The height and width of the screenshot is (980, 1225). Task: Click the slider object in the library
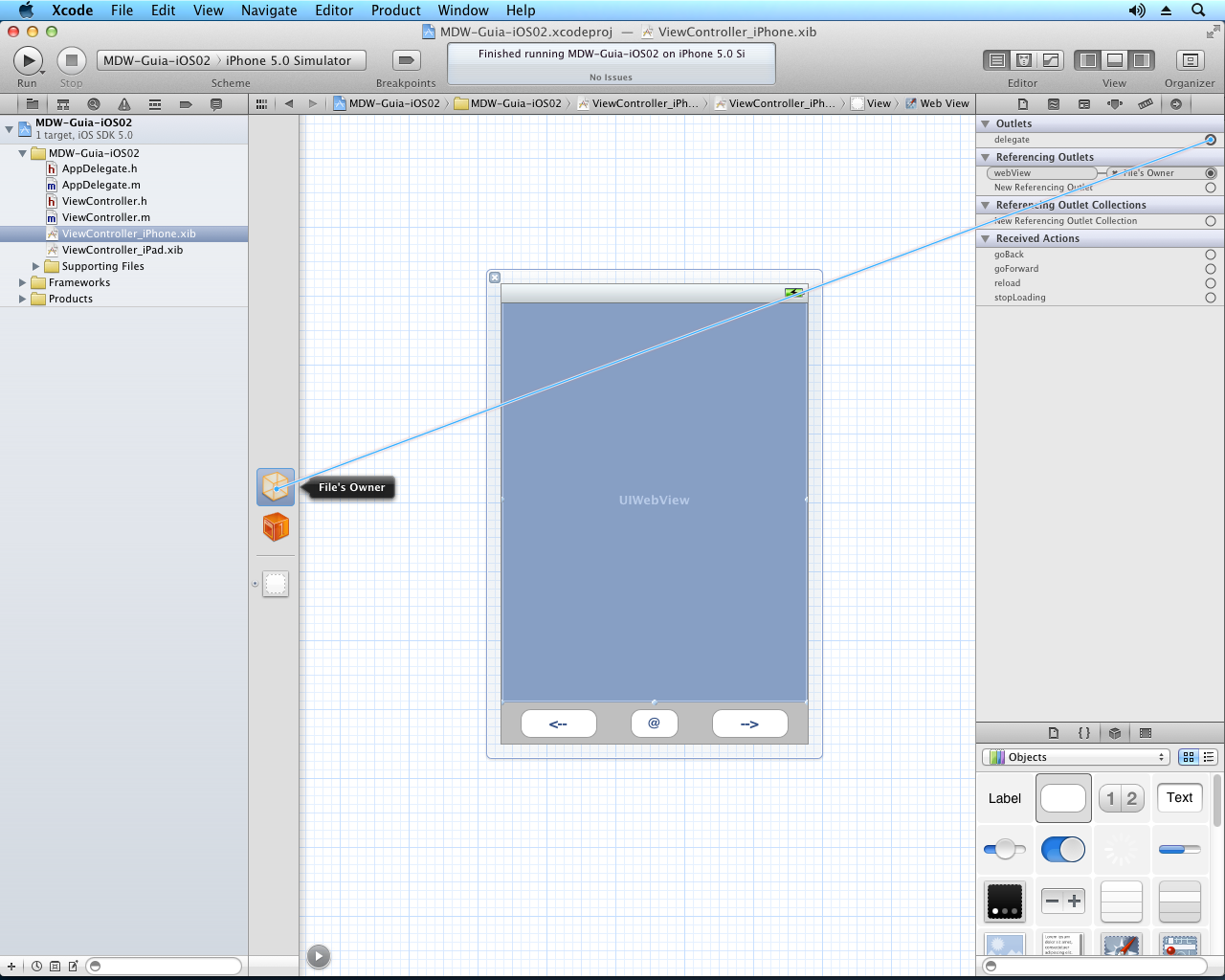pos(1004,849)
